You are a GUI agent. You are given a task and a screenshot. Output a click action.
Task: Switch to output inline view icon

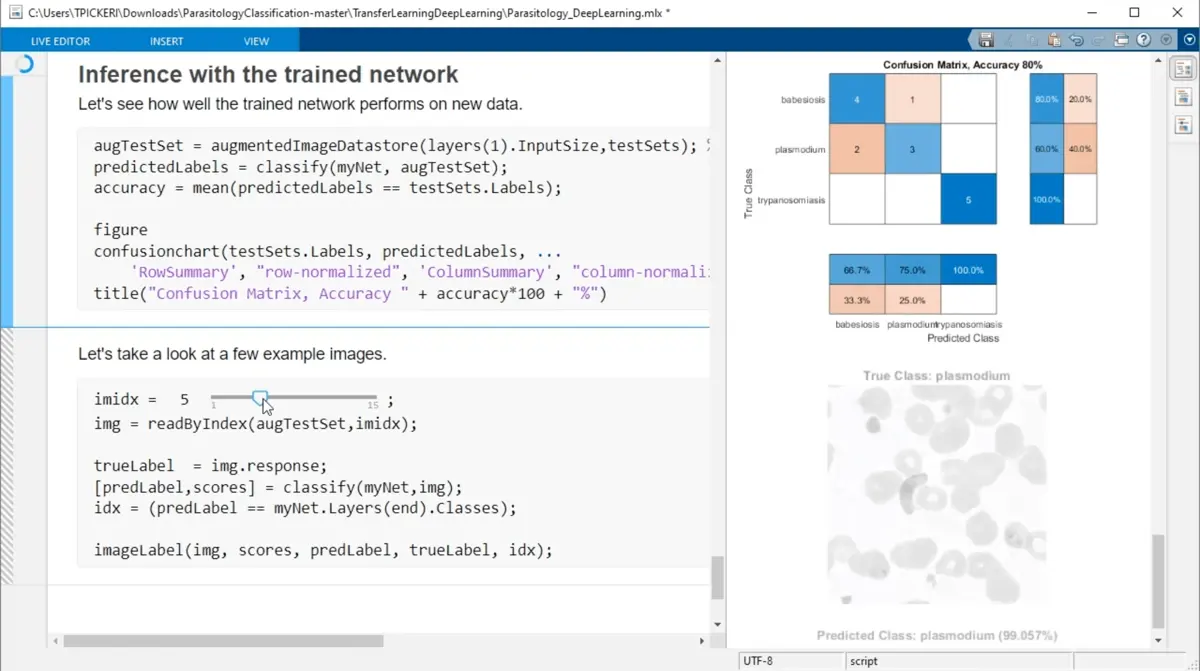pos(1183,97)
